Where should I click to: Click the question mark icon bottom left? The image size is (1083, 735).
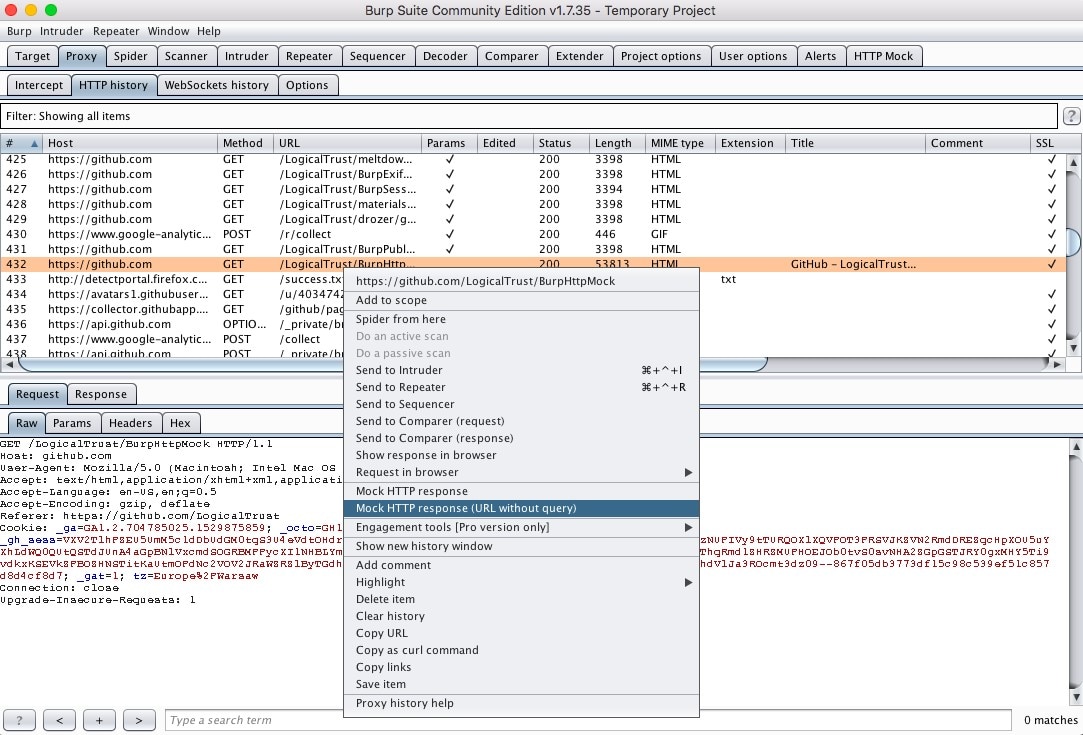pyautogui.click(x=19, y=719)
